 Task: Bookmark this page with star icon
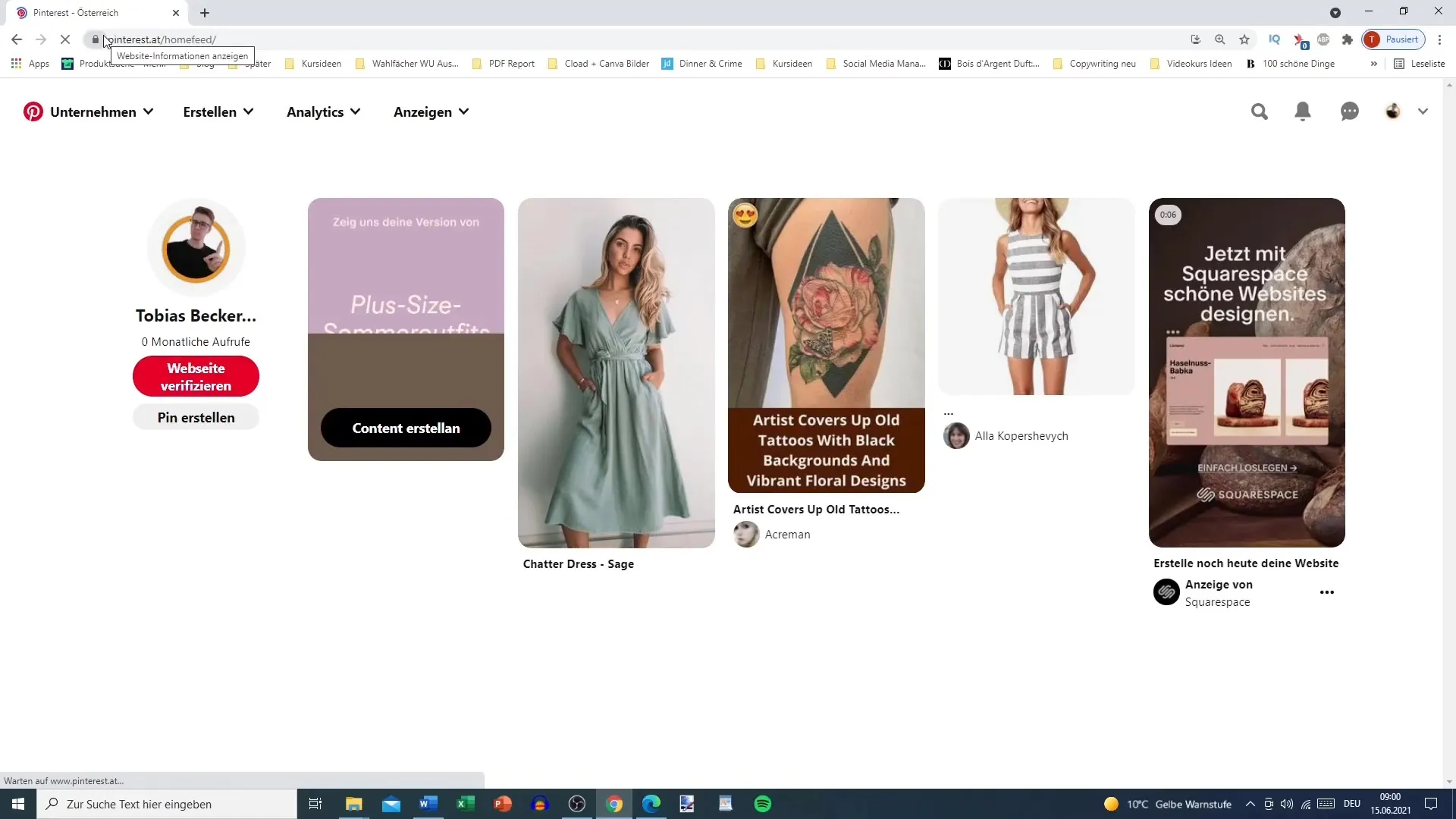(x=1244, y=39)
